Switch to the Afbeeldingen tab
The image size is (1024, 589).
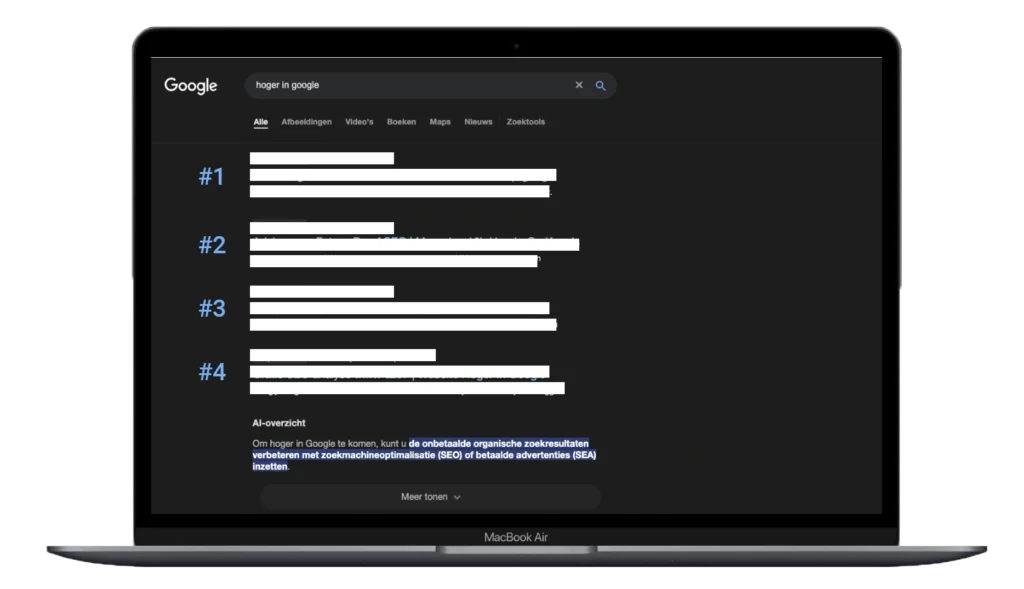[306, 122]
